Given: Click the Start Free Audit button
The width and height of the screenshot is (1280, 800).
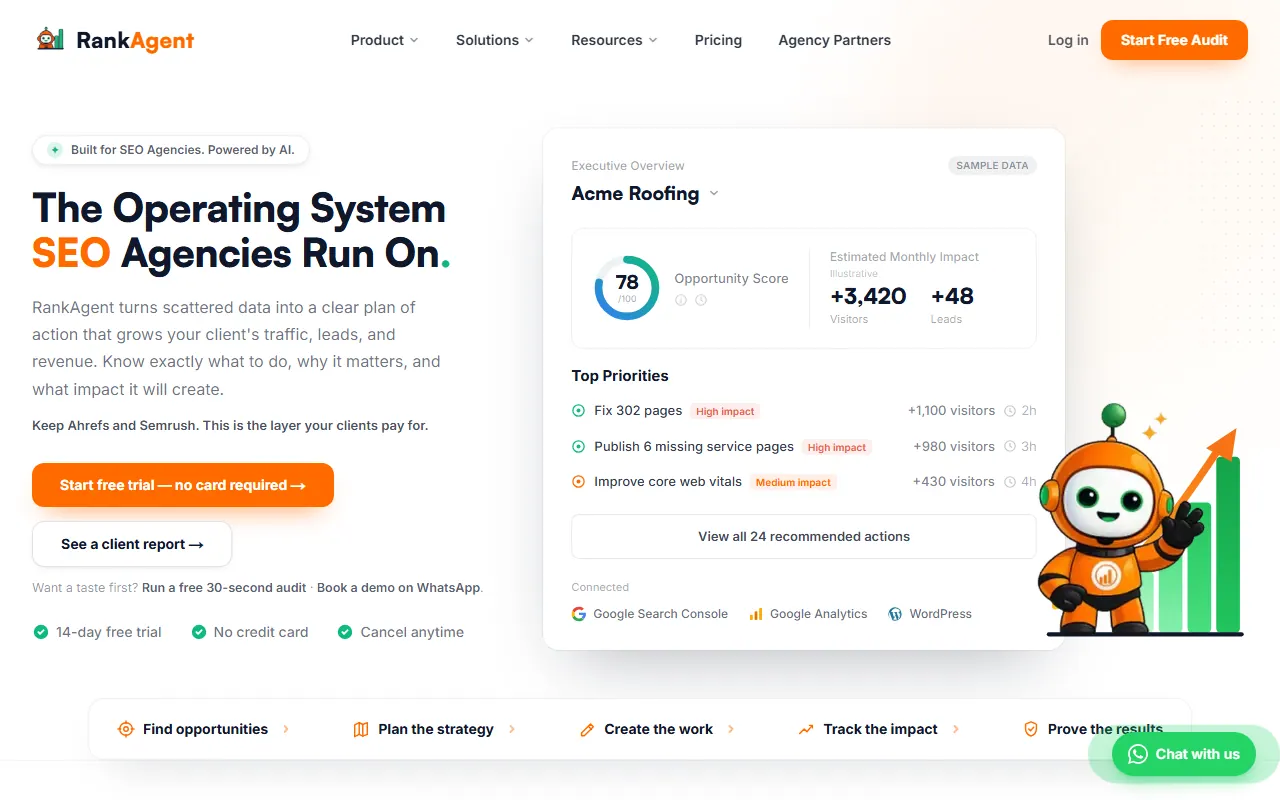Looking at the screenshot, I should pyautogui.click(x=1174, y=40).
